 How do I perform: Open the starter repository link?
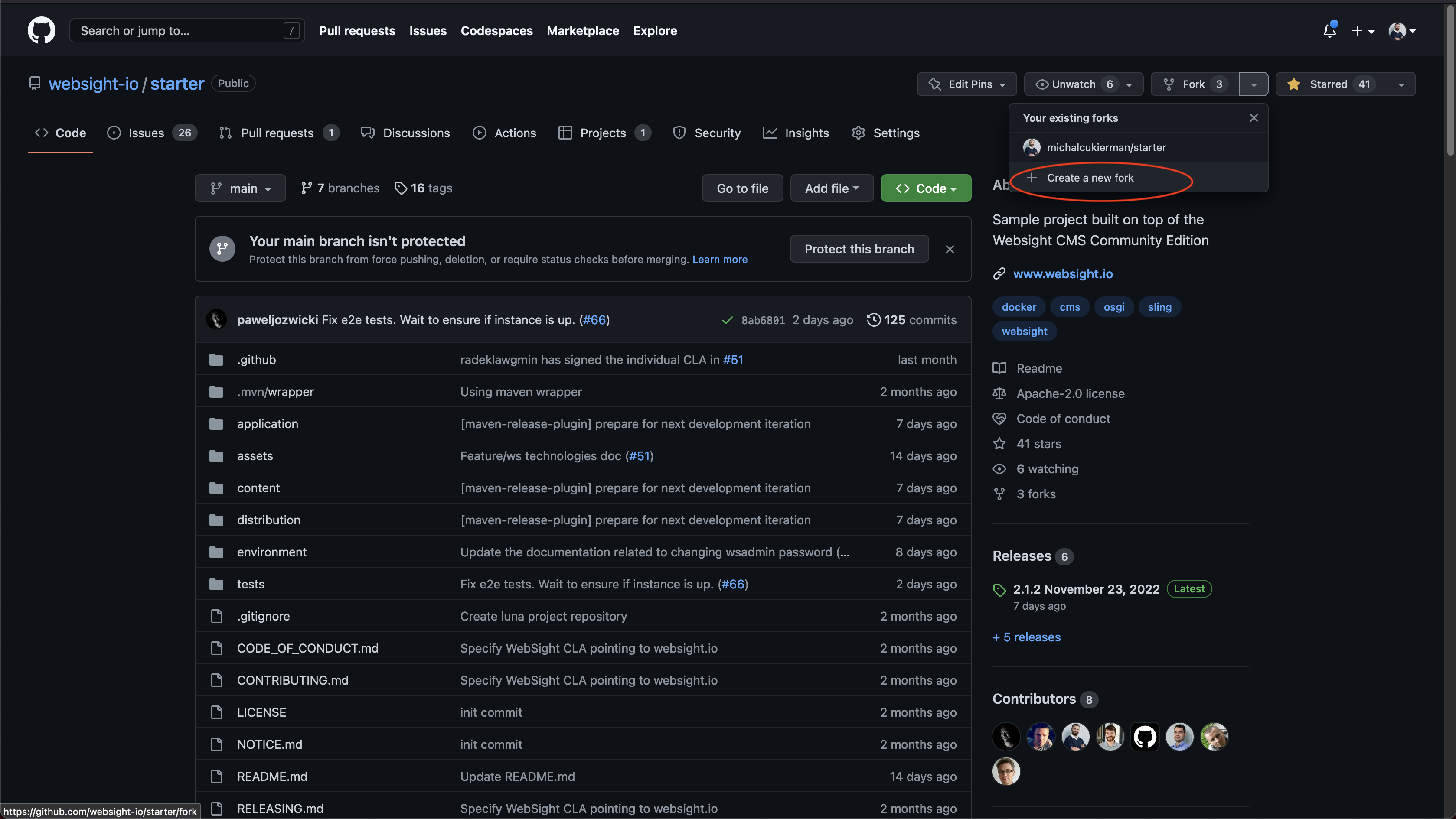click(177, 84)
